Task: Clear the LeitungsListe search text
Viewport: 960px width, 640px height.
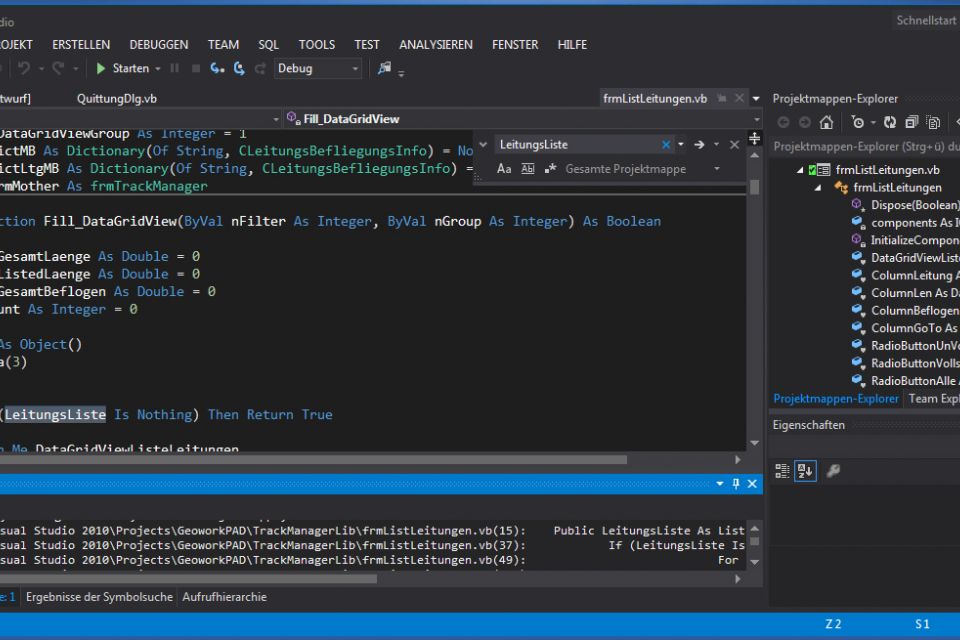Action: (667, 145)
